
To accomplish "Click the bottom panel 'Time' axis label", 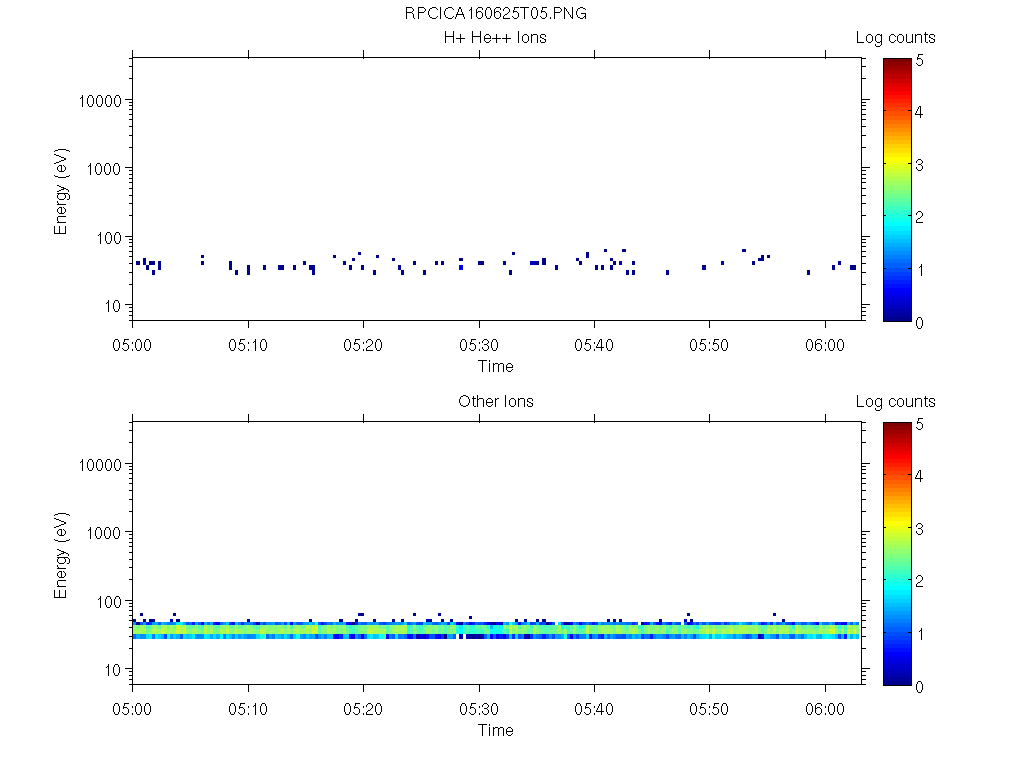I will point(496,730).
